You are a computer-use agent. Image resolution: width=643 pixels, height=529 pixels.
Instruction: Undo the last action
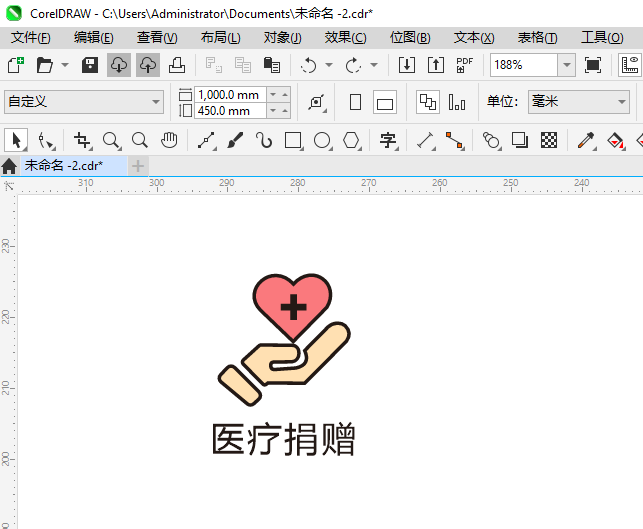point(308,65)
